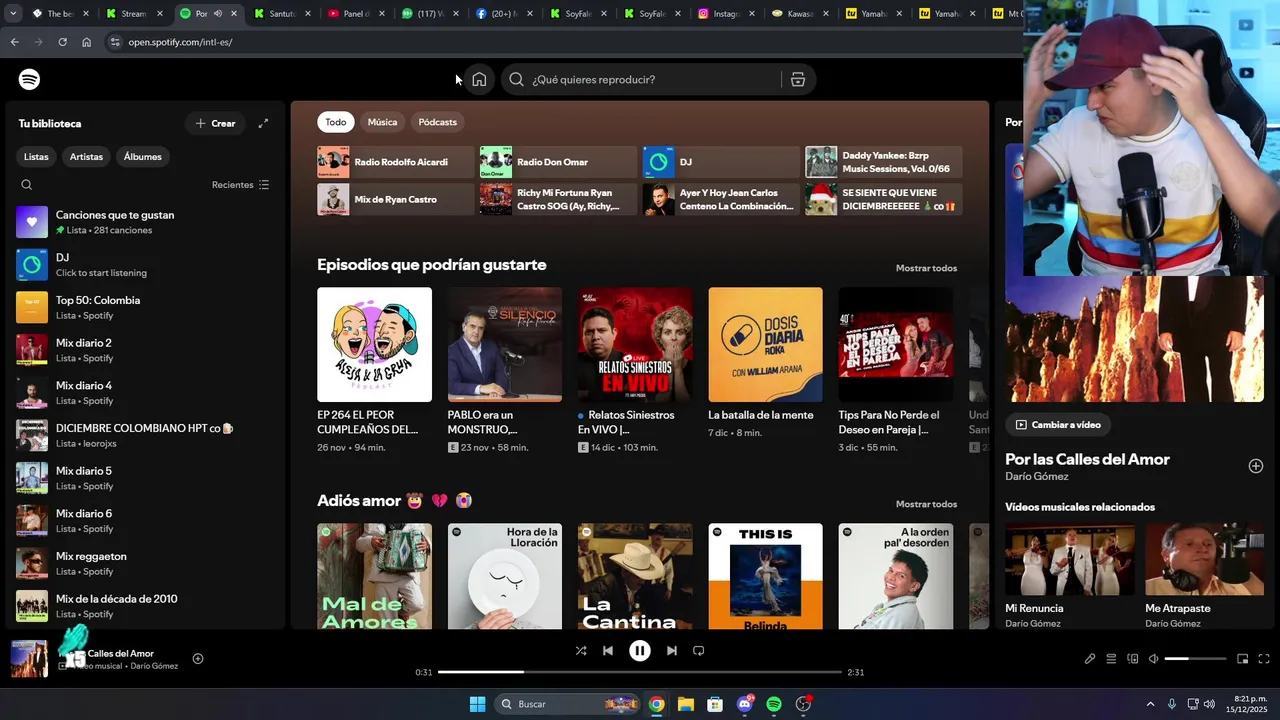The width and height of the screenshot is (1280, 720).
Task: Show all Episodios que podrían gustarte
Action: coord(926,268)
